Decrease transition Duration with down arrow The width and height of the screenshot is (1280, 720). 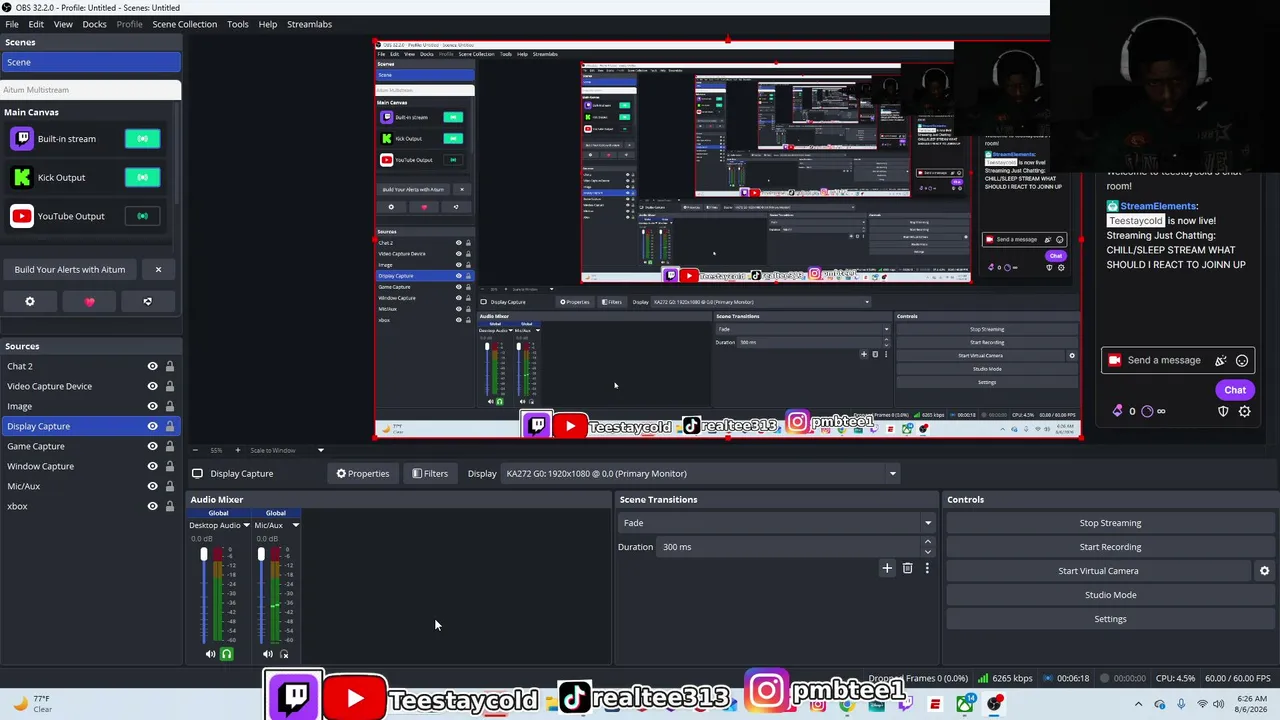click(x=928, y=552)
